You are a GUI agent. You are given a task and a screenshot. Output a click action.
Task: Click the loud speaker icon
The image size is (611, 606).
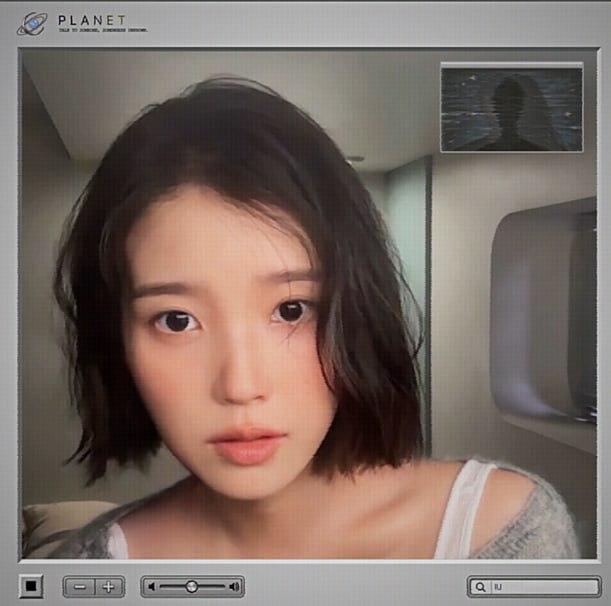(x=234, y=586)
